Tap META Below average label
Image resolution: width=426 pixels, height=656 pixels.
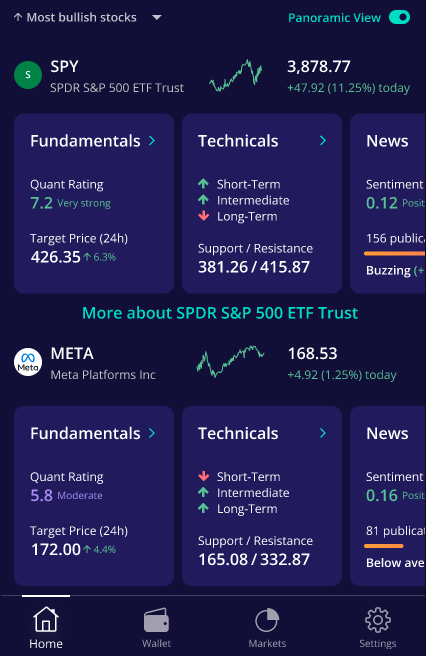(x=395, y=563)
